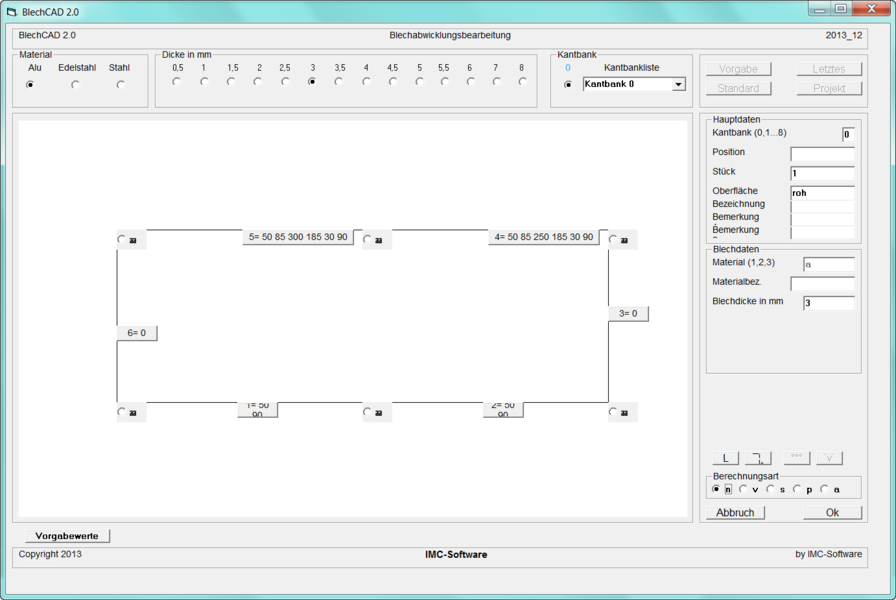Click the Letztes button
The image size is (896, 600).
coord(829,69)
